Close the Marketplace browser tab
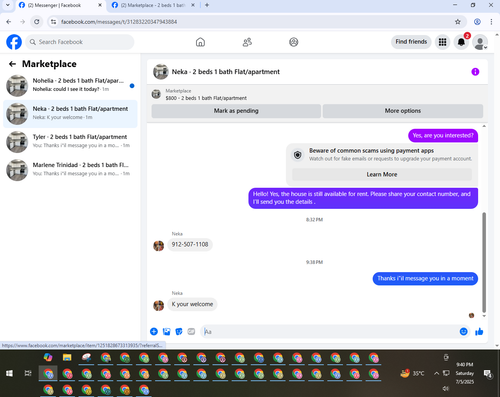Image resolution: width=500 pixels, height=397 pixels. [x=193, y=5]
